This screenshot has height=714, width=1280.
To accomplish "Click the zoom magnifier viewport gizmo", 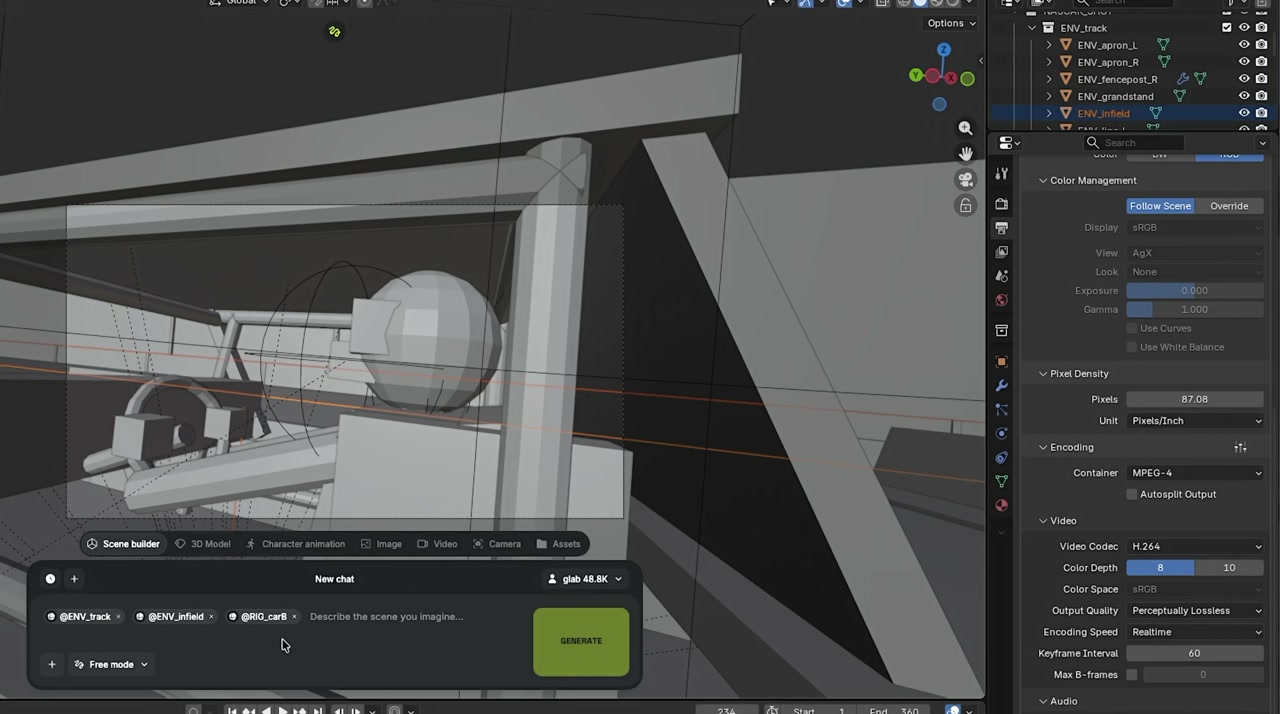I will [x=965, y=128].
